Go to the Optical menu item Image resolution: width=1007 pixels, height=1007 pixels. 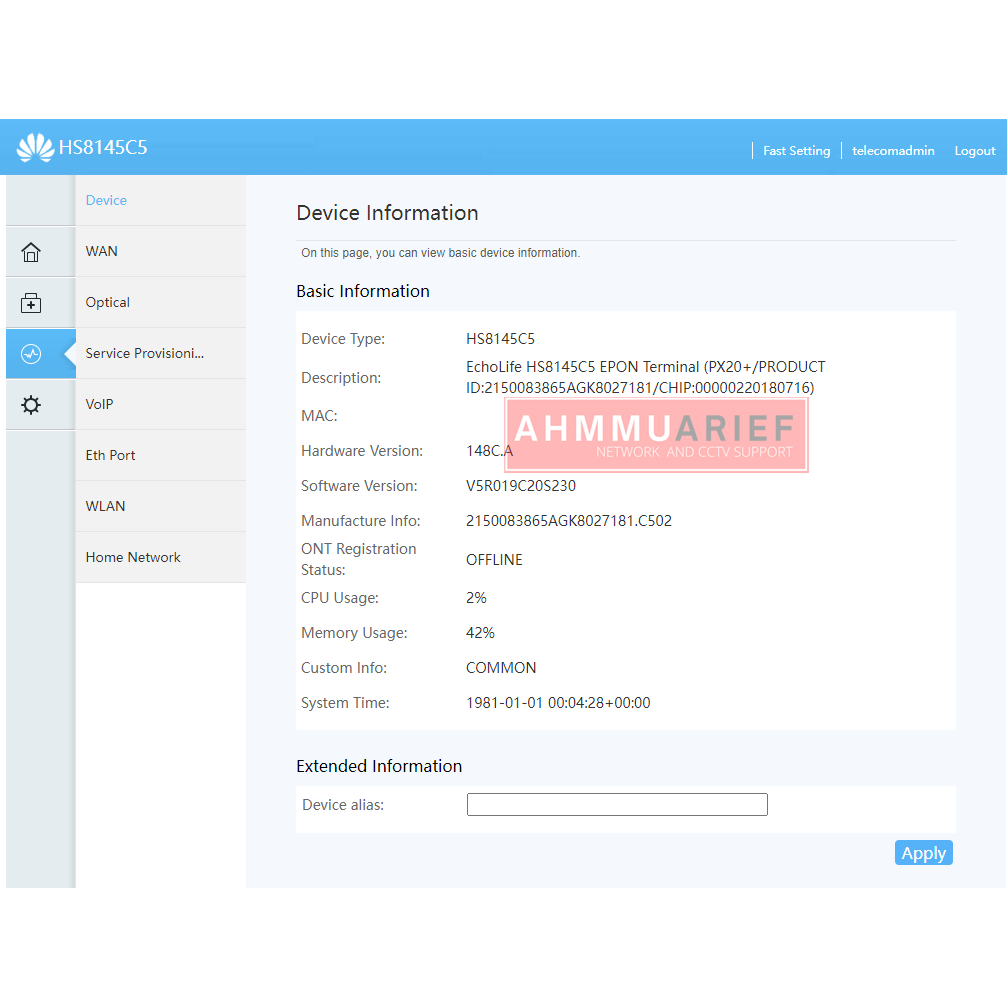pos(108,302)
